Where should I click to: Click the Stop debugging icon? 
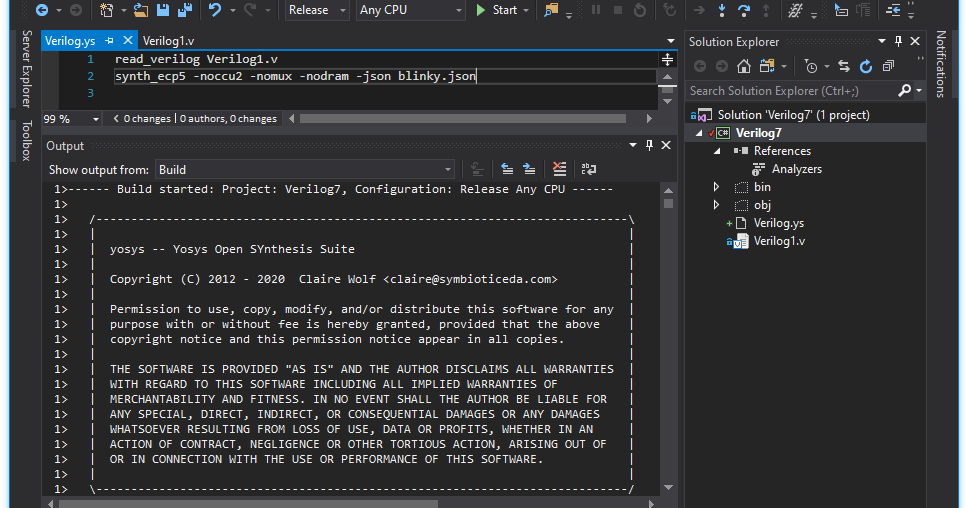[618, 10]
